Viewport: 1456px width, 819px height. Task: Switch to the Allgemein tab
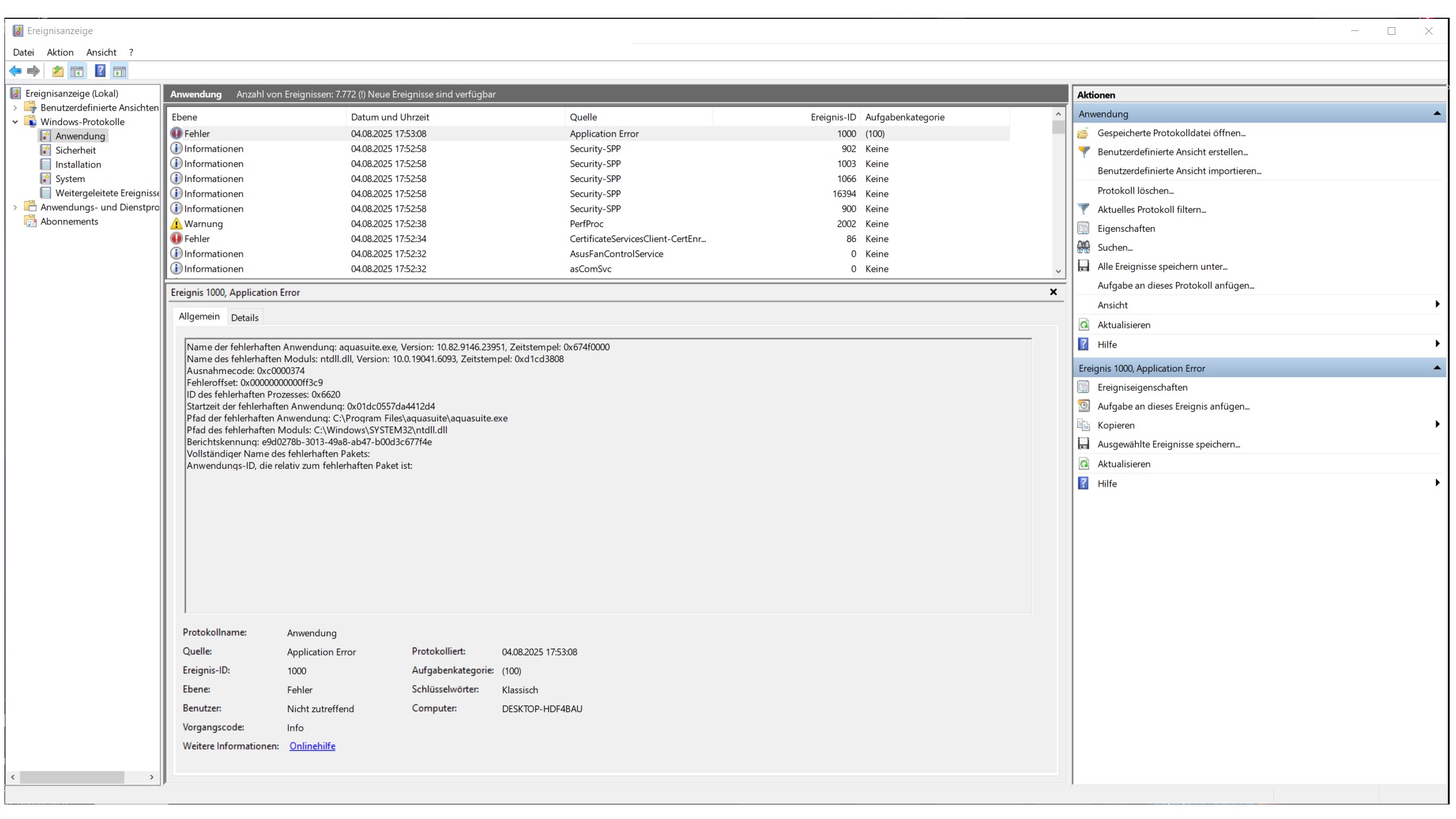click(x=199, y=317)
